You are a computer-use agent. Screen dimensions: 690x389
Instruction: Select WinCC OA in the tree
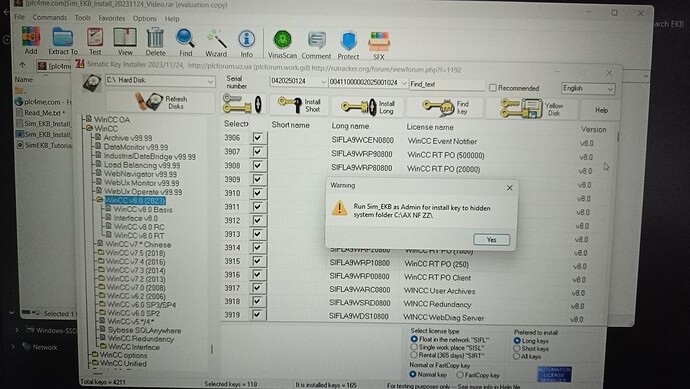coord(112,119)
